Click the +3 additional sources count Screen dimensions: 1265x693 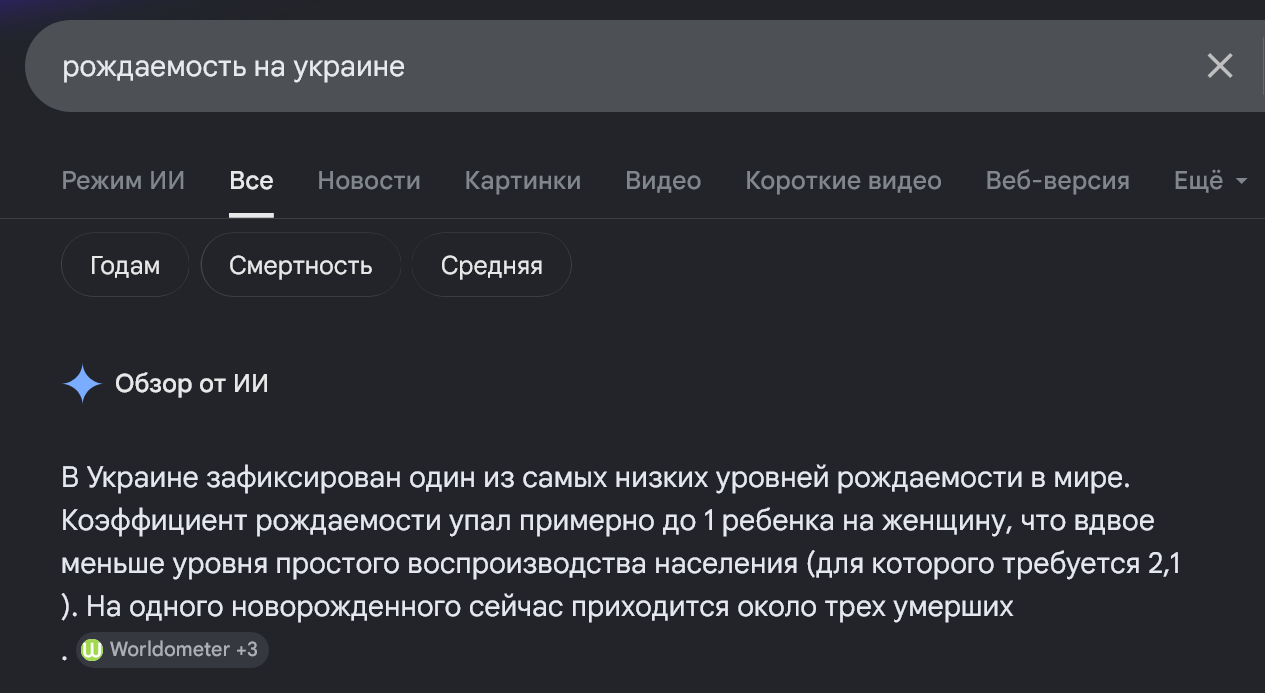click(246, 649)
